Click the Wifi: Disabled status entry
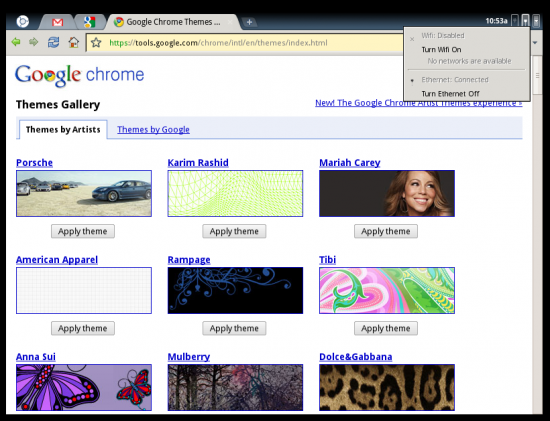The height and width of the screenshot is (421, 550). pyautogui.click(x=443, y=35)
